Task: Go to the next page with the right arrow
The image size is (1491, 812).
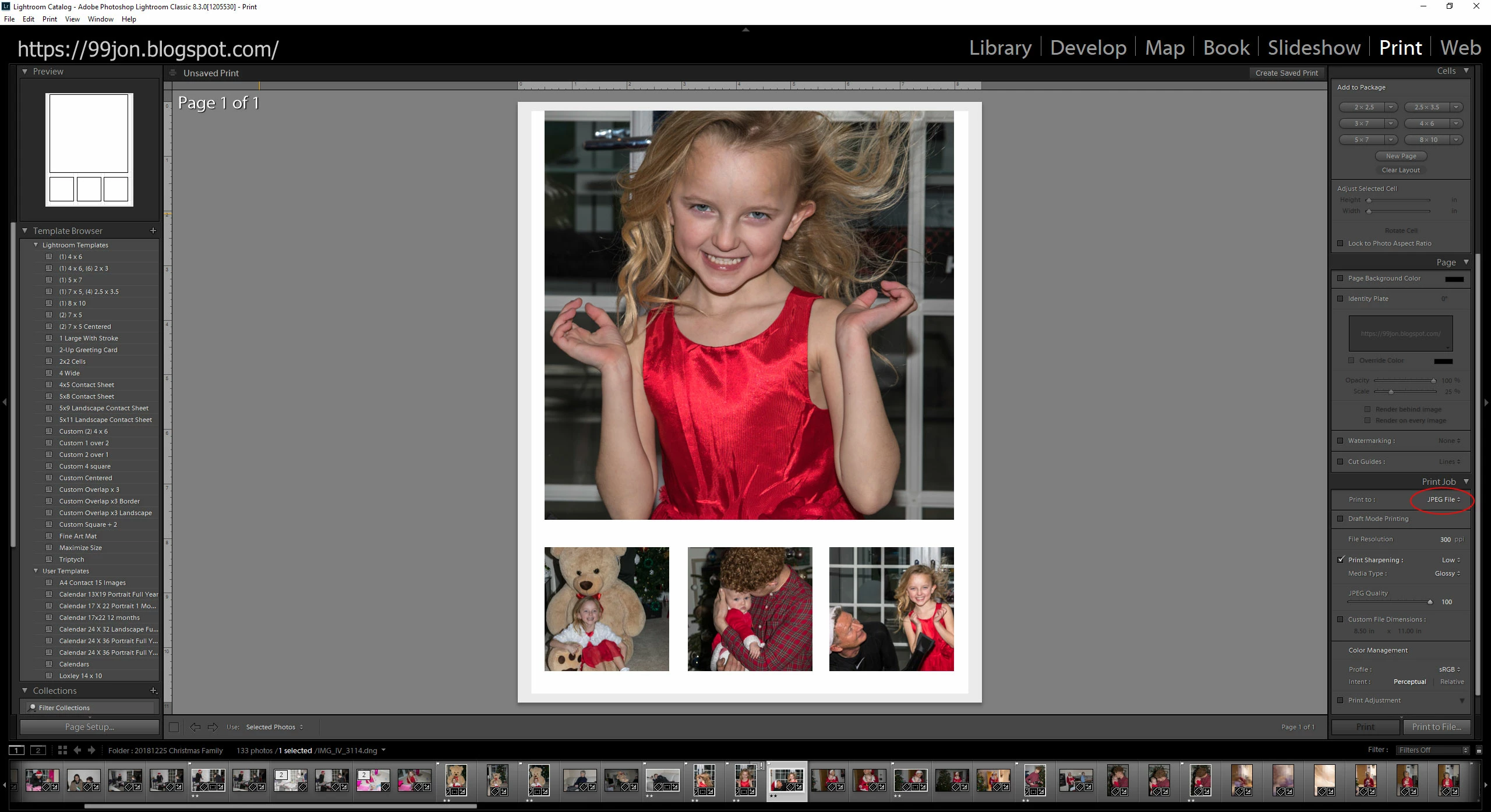Action: pyautogui.click(x=213, y=727)
